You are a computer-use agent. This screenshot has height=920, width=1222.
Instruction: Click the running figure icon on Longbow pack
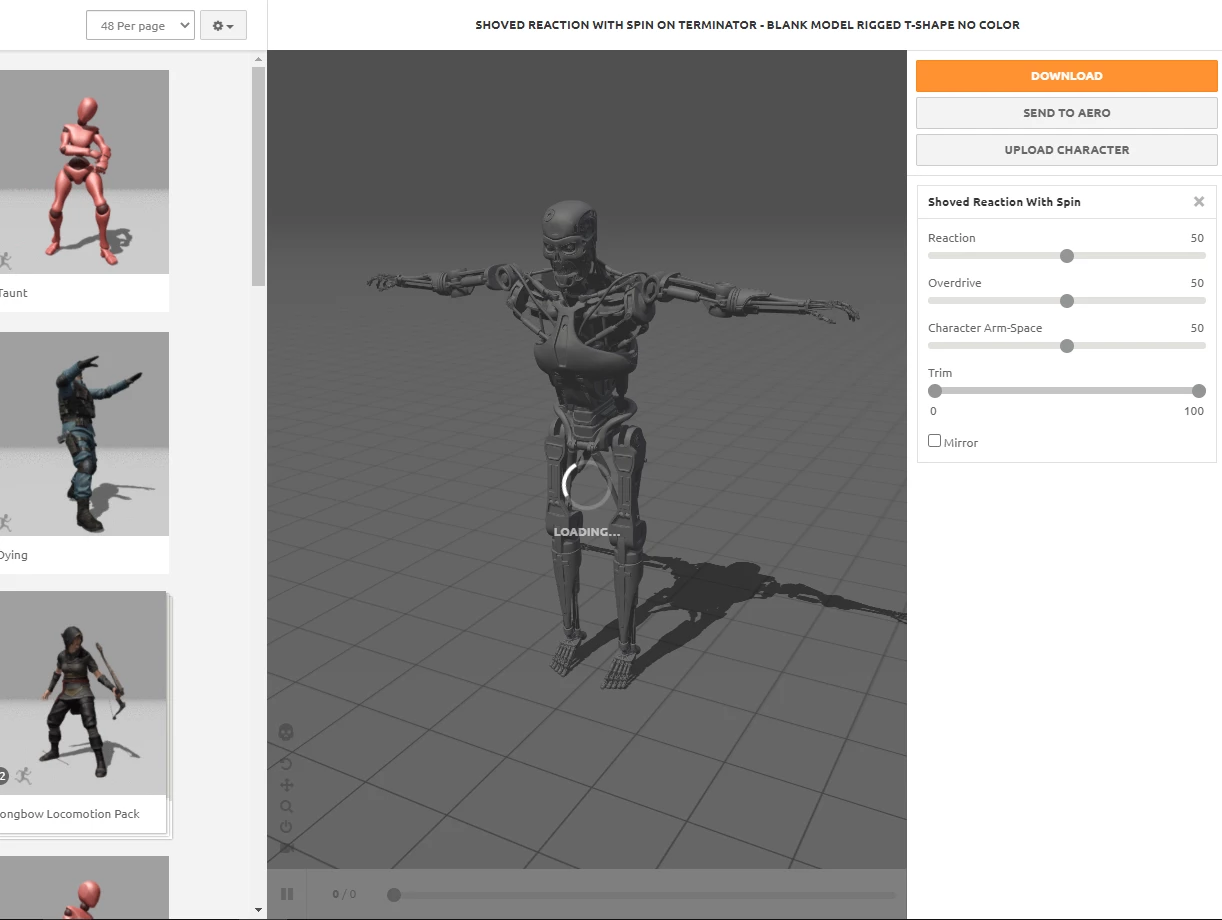(24, 776)
